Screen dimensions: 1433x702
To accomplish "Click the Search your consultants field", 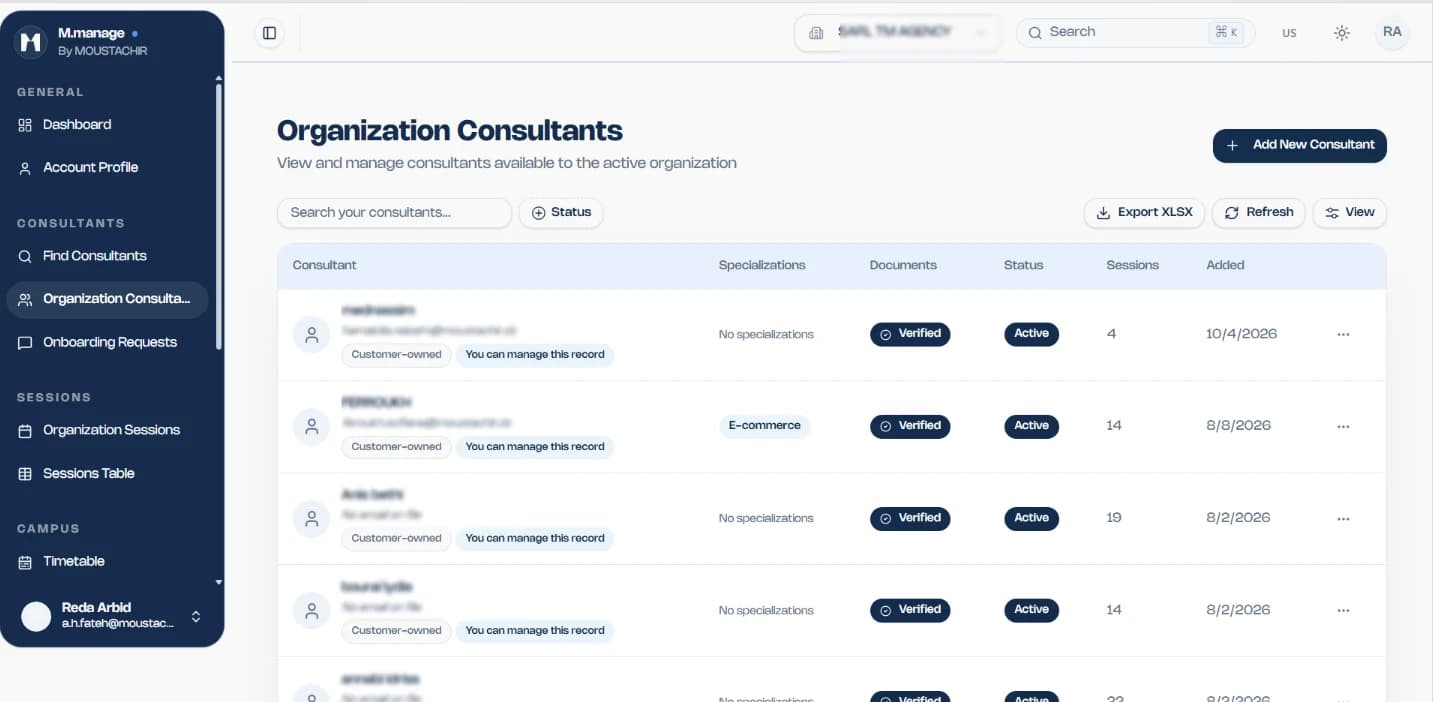I will pyautogui.click(x=394, y=213).
